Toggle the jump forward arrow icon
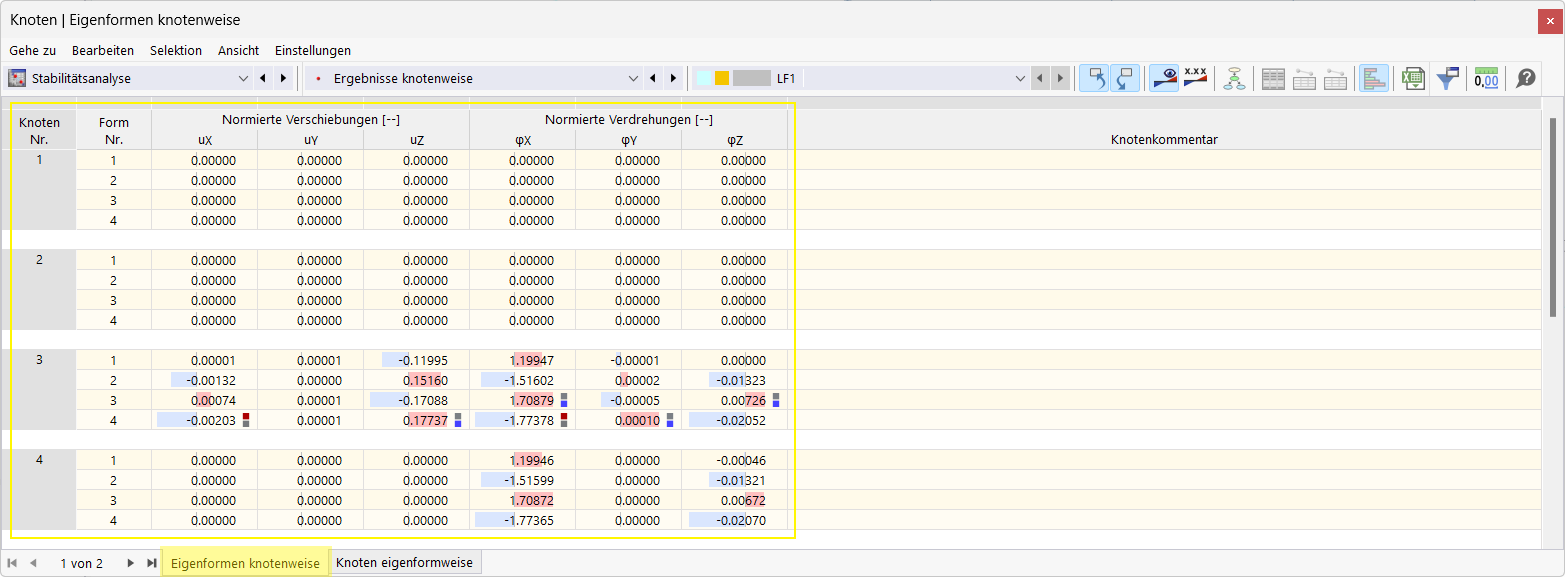Image resolution: width=1565 pixels, height=577 pixels. click(1126, 78)
